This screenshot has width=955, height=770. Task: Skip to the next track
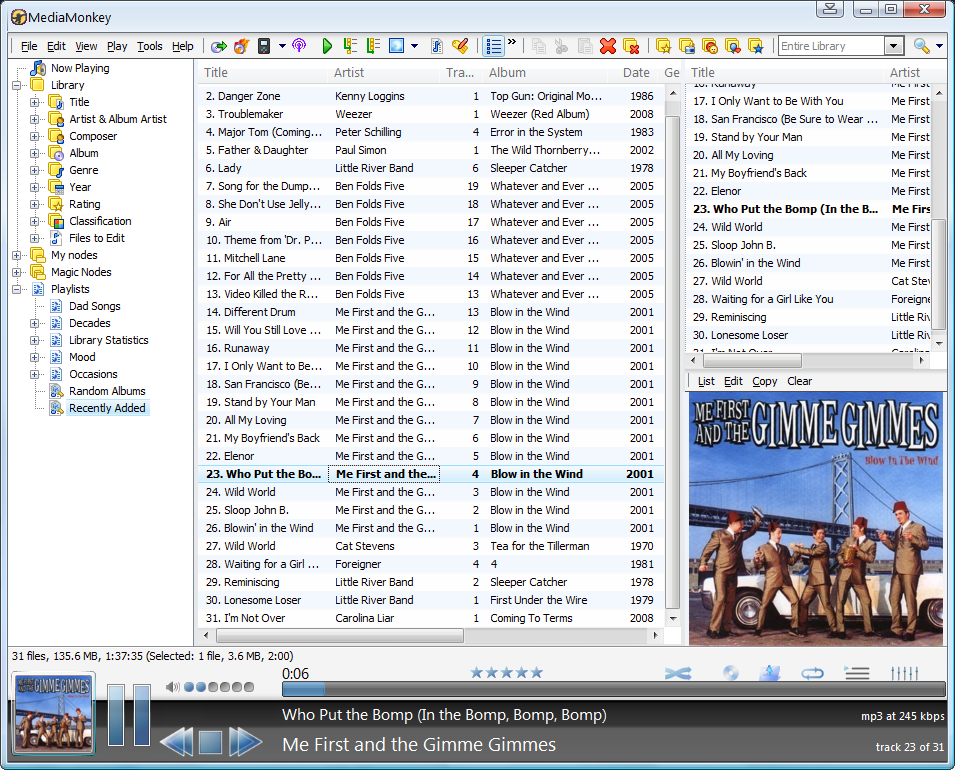pos(245,741)
